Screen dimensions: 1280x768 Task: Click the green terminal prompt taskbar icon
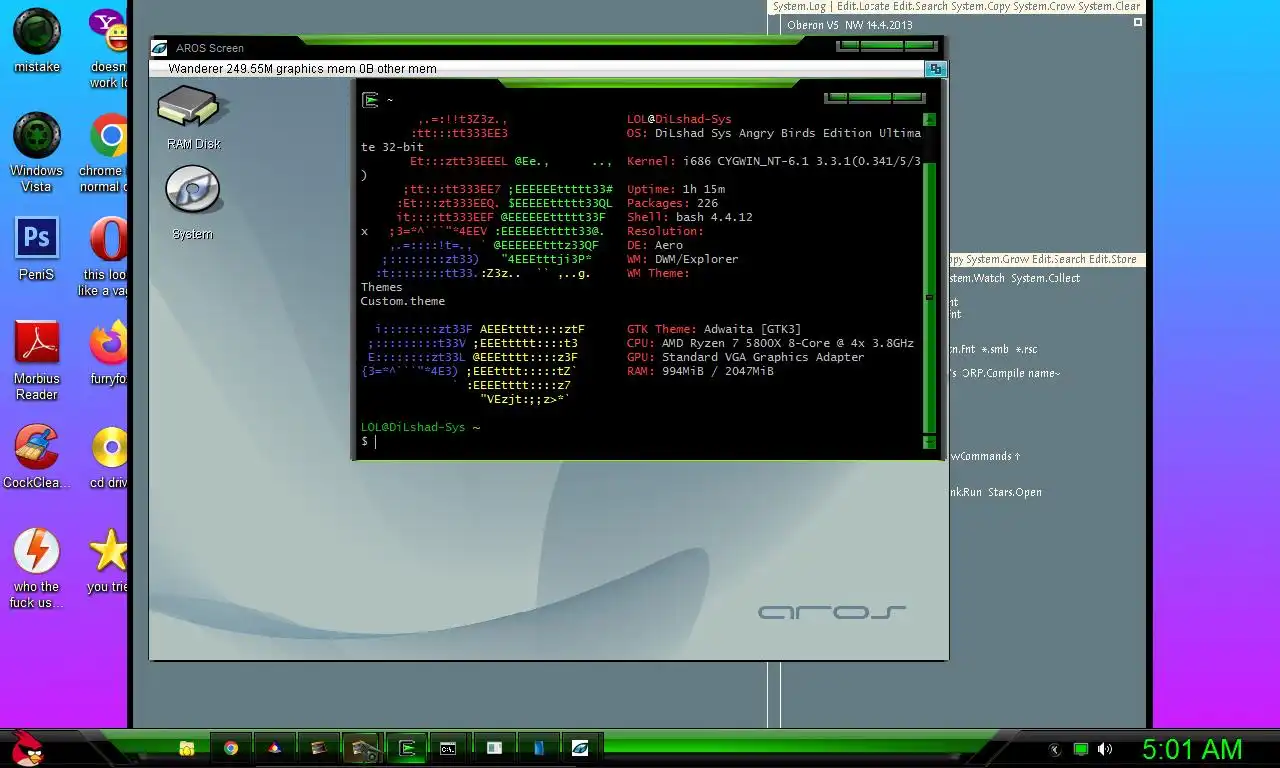[x=407, y=747]
